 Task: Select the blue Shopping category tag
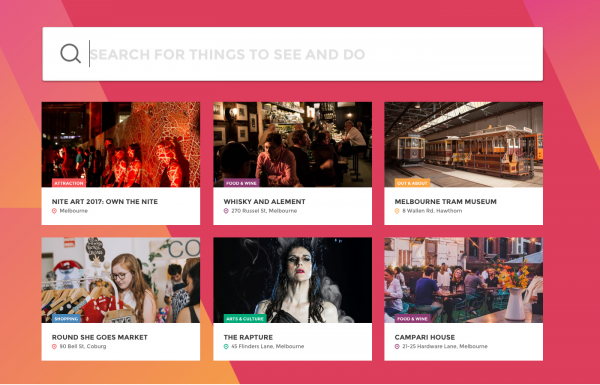pyautogui.click(x=67, y=318)
